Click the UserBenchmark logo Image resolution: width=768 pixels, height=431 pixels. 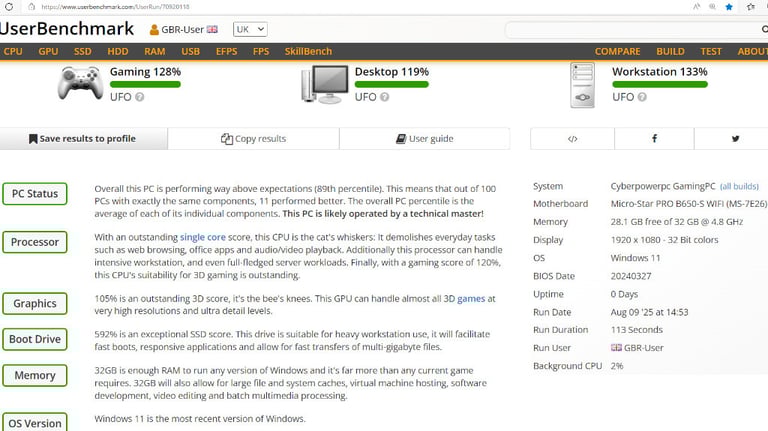coord(67,29)
